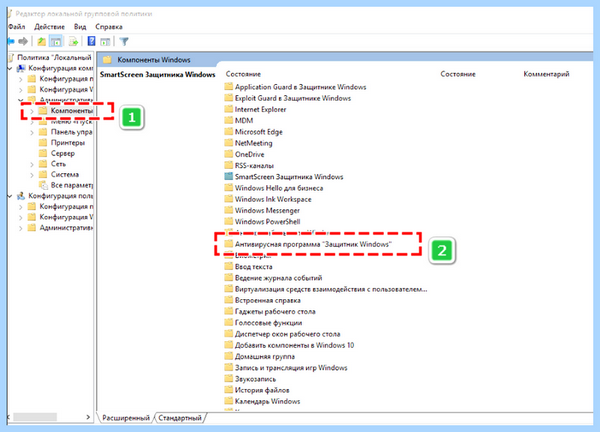
Task: Click the Back arrow toolbar icon
Action: click(x=11, y=41)
